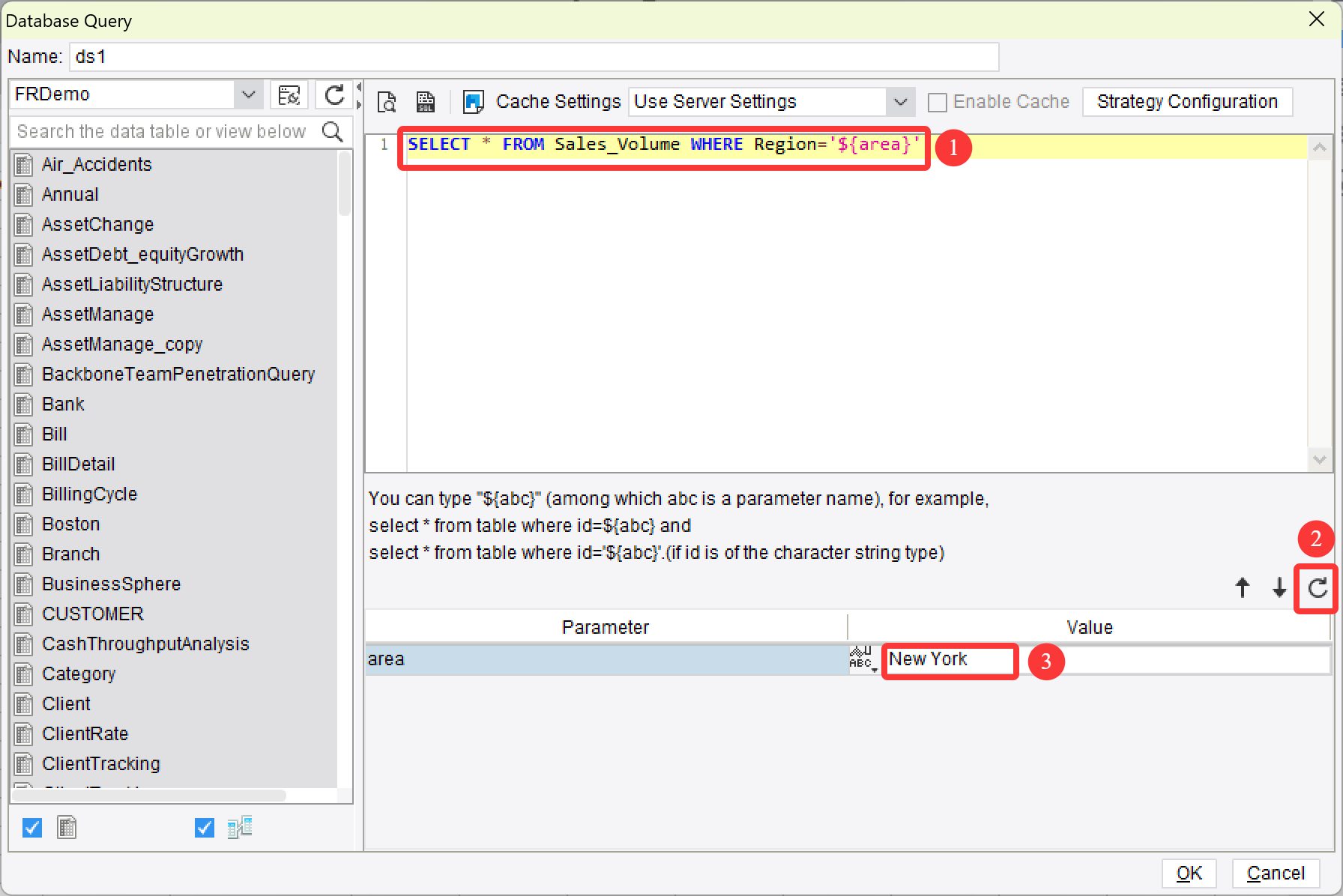The image size is (1343, 896).
Task: Cancel the Database Query dialog
Action: [x=1276, y=873]
